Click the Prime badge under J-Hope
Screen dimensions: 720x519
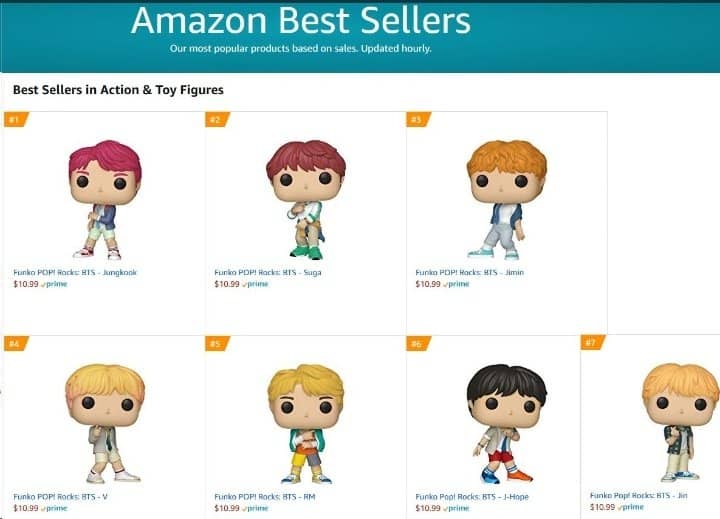pos(456,508)
